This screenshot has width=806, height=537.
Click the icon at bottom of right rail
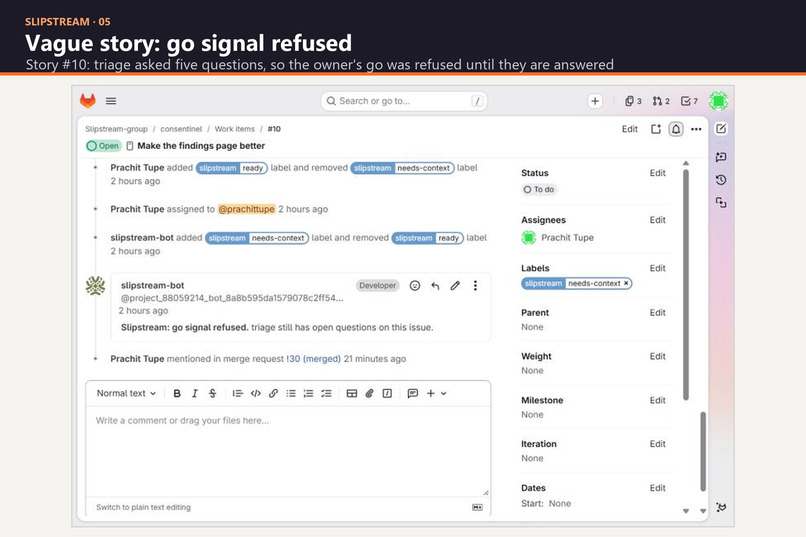[721, 507]
